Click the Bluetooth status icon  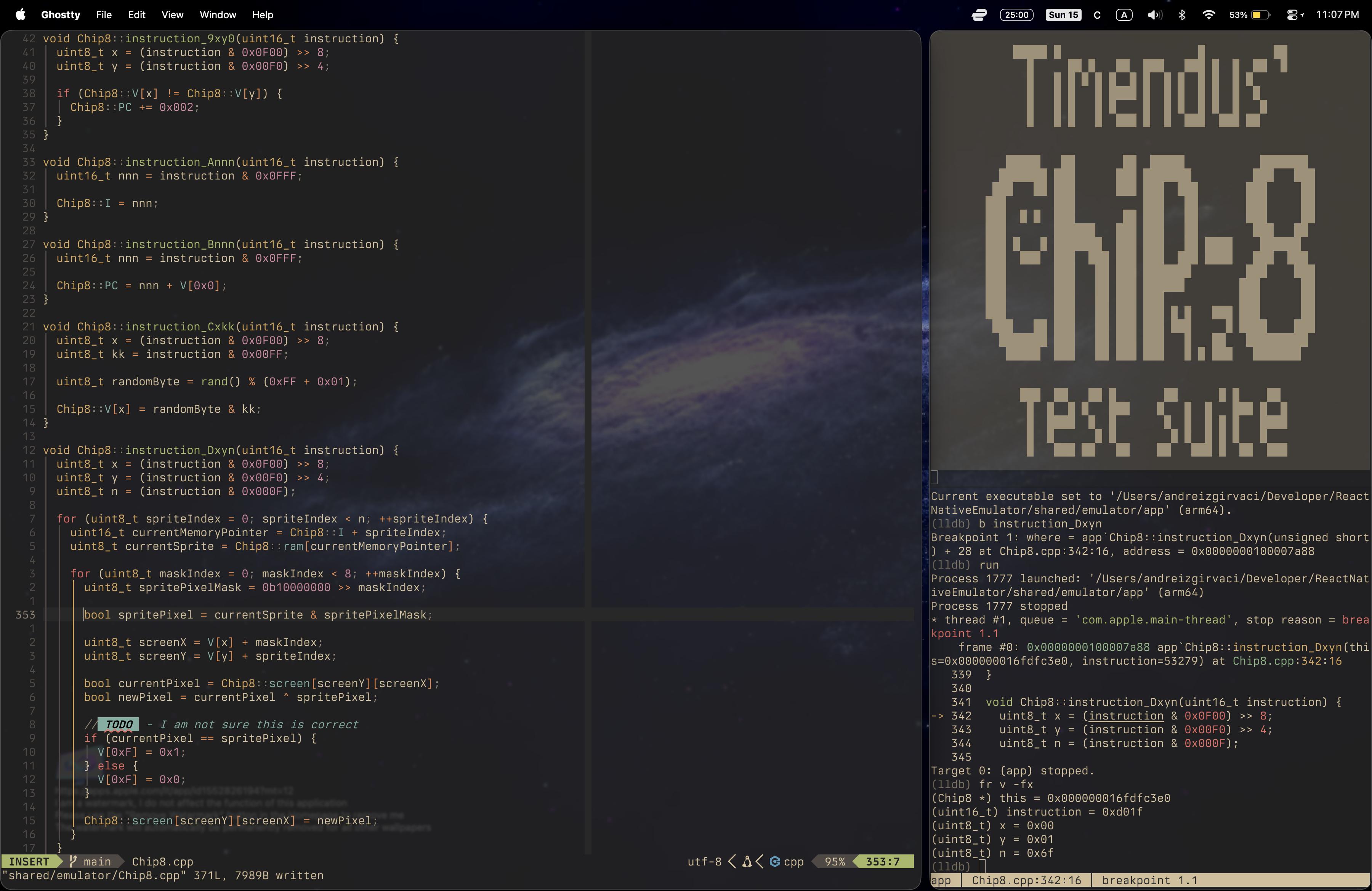coord(1182,14)
